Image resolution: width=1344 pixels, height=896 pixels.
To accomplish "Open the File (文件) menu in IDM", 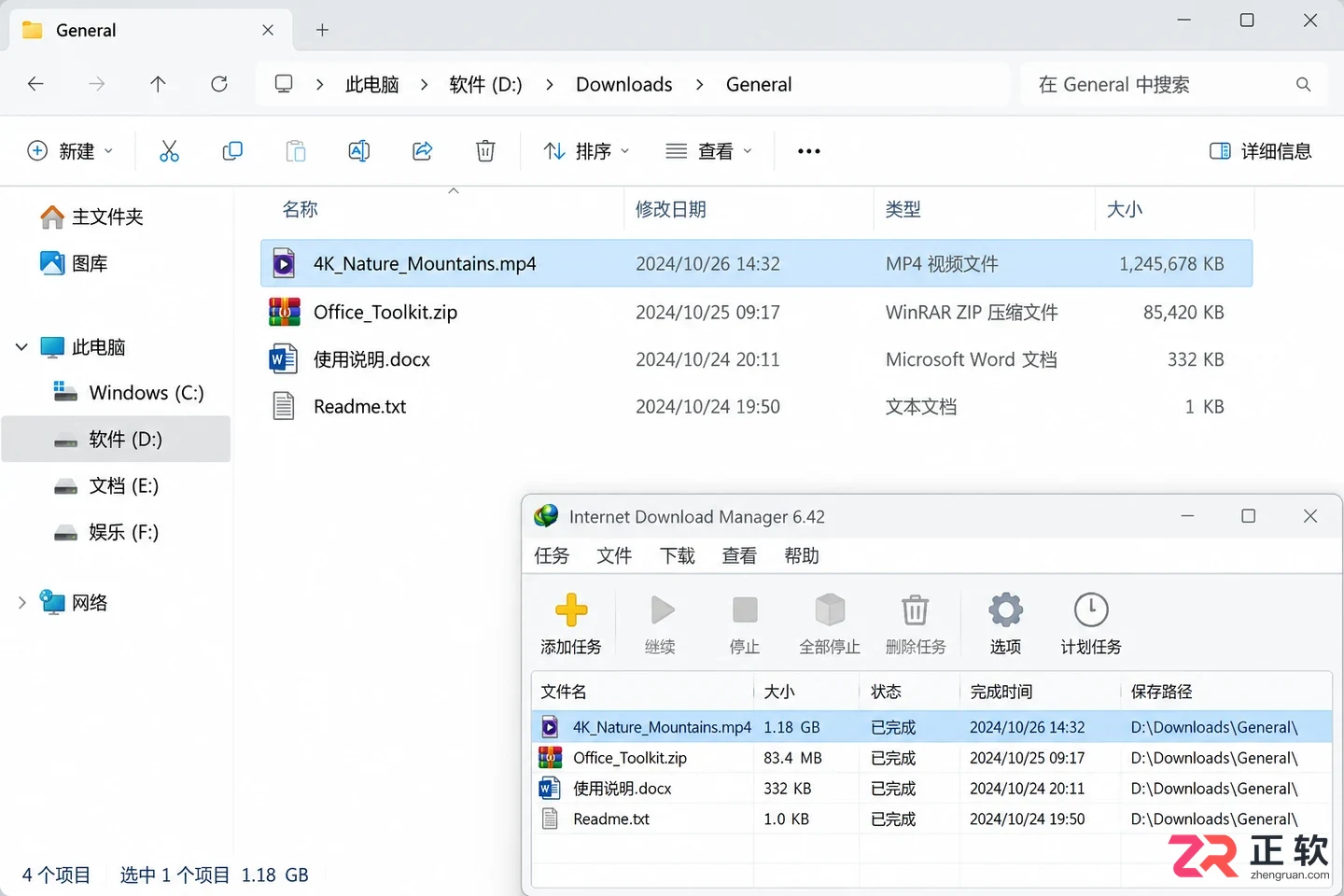I will [x=614, y=556].
